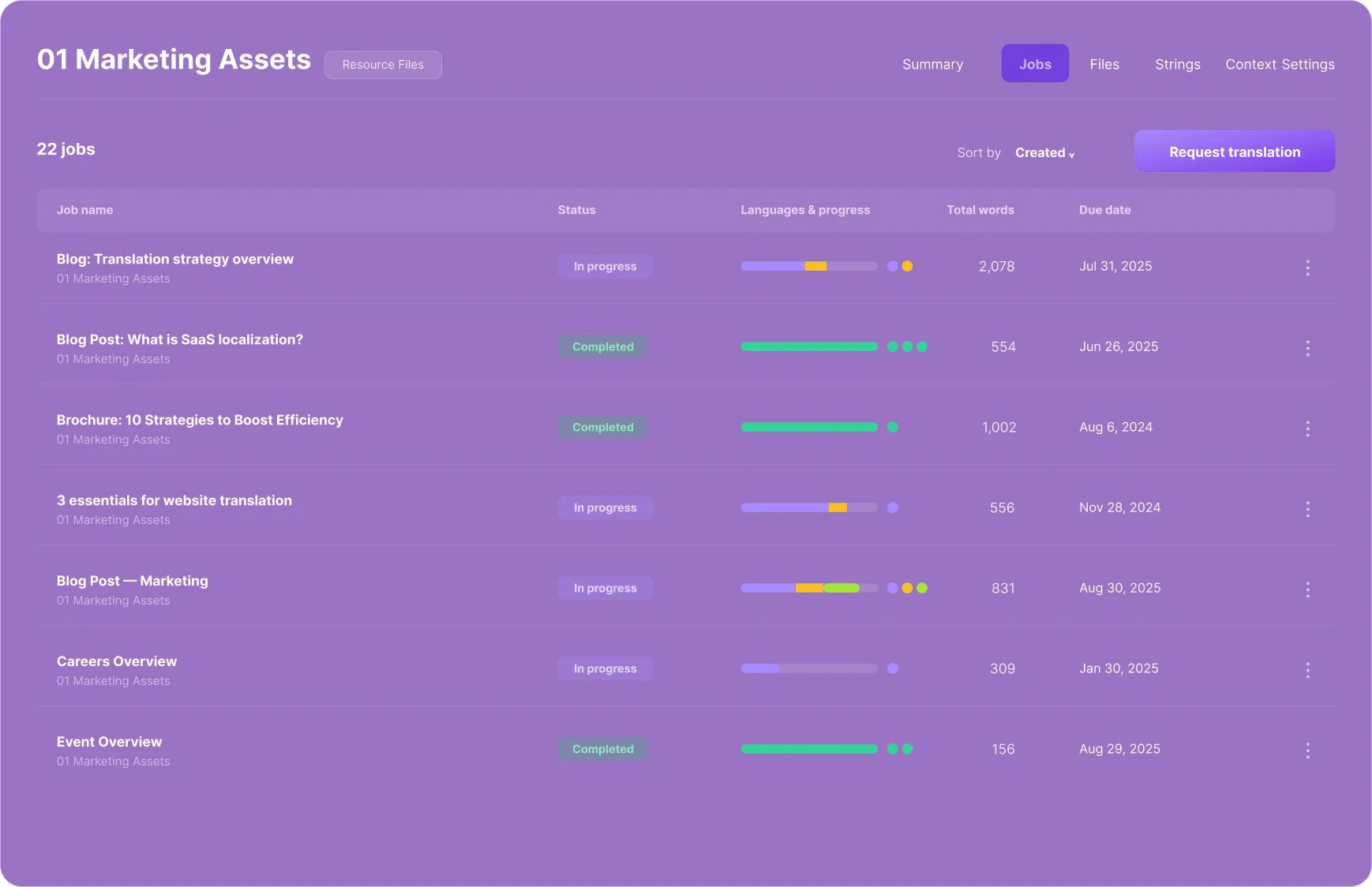Screen dimensions: 1372x887
Task: Click the In progress status of Careers Overview
Action: [605, 668]
